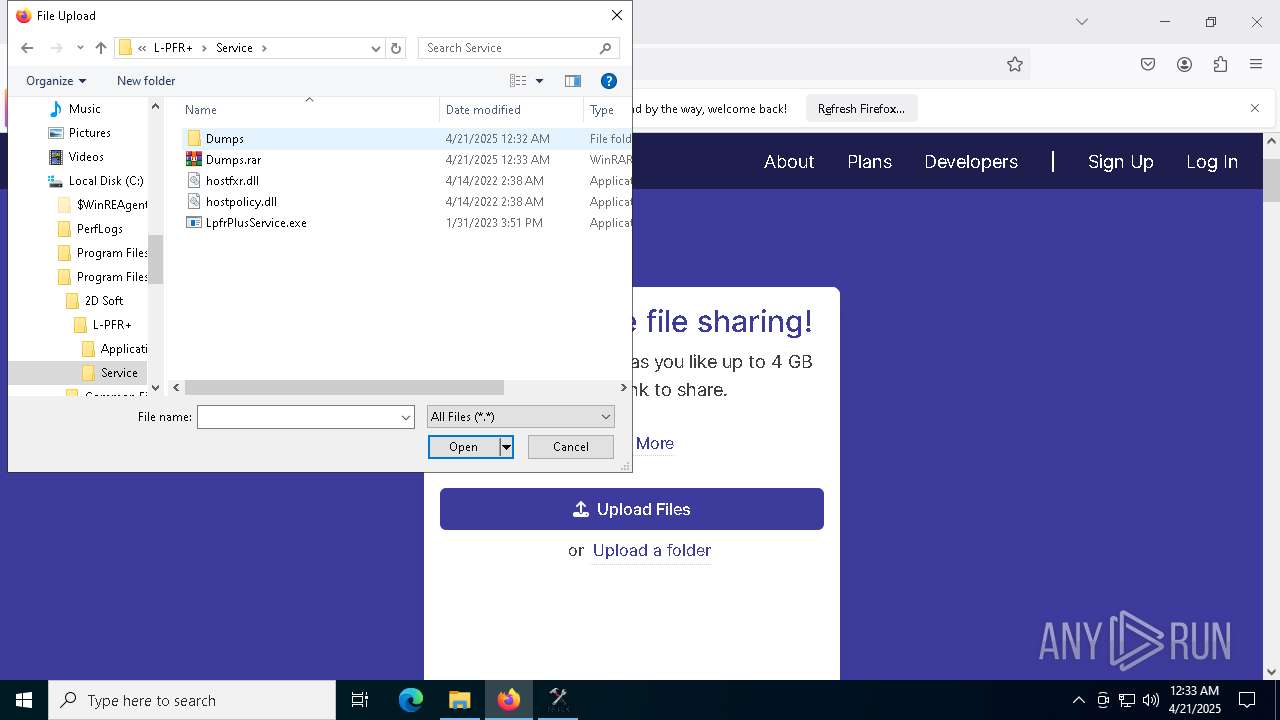Viewport: 1280px width, 720px height.
Task: Select LpfrPlusService.exe file
Action: click(x=256, y=223)
